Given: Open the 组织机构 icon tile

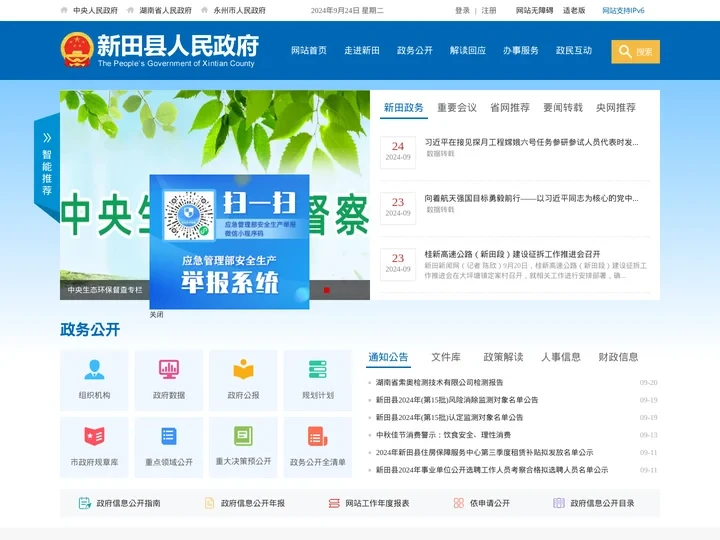Looking at the screenshot, I should [94, 380].
